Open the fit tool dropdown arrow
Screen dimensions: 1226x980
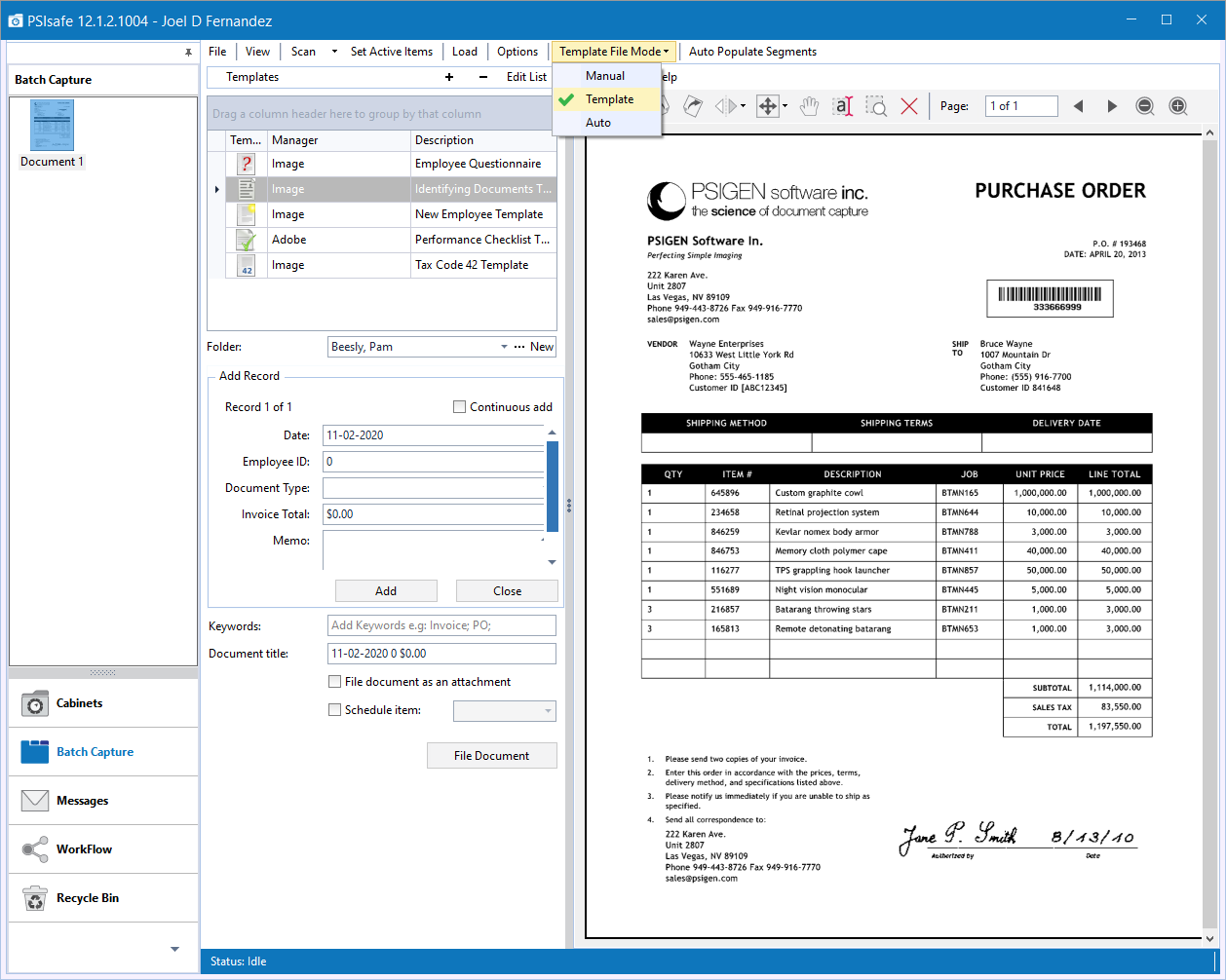click(x=785, y=106)
